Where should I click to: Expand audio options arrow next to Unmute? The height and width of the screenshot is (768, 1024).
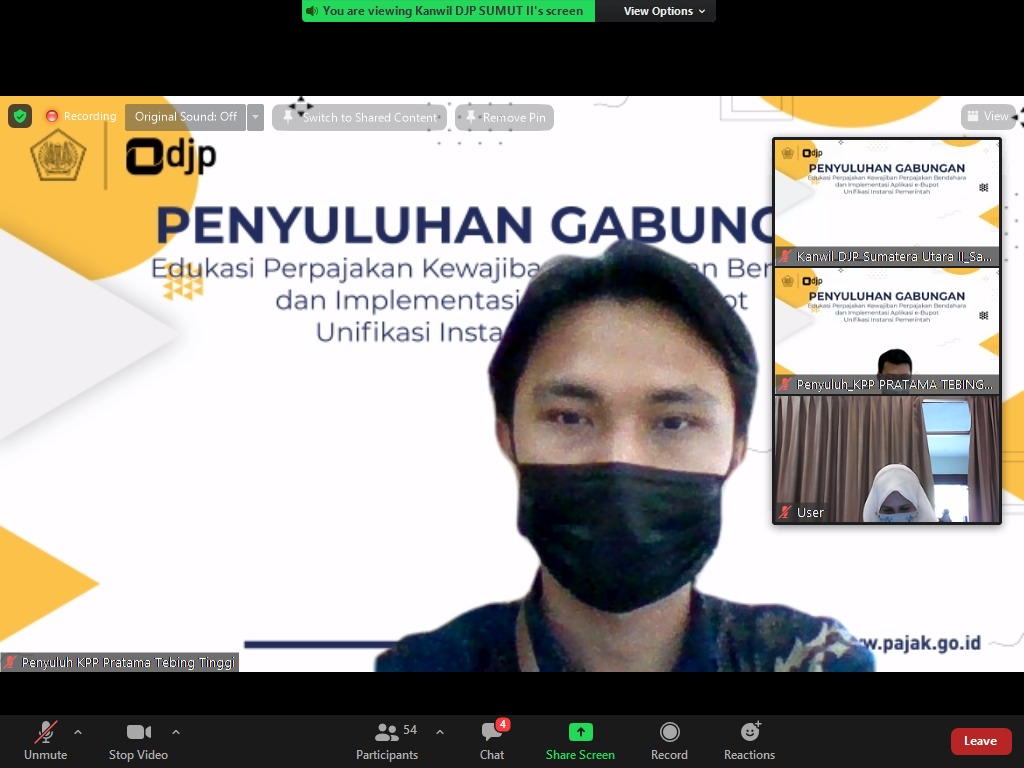click(x=78, y=732)
